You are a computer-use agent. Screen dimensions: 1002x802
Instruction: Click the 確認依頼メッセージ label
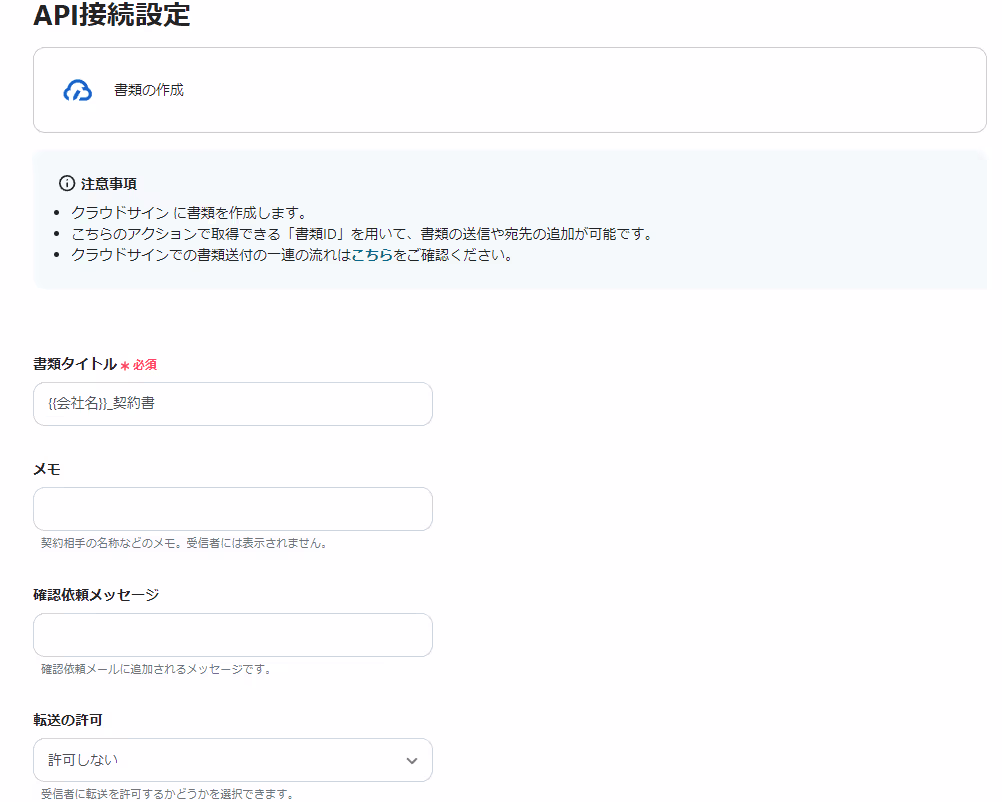(x=96, y=595)
